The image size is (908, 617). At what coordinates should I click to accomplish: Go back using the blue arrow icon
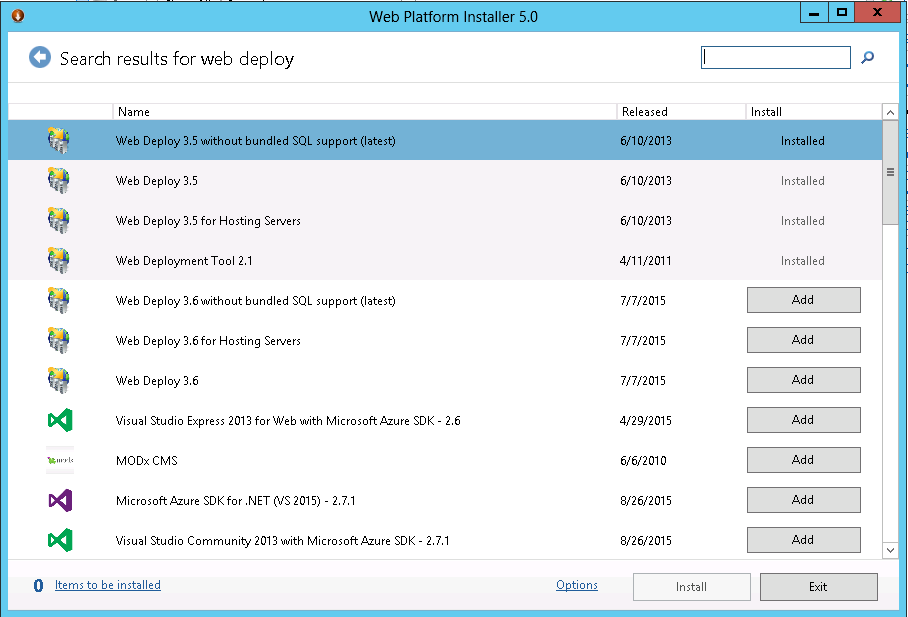coord(40,57)
